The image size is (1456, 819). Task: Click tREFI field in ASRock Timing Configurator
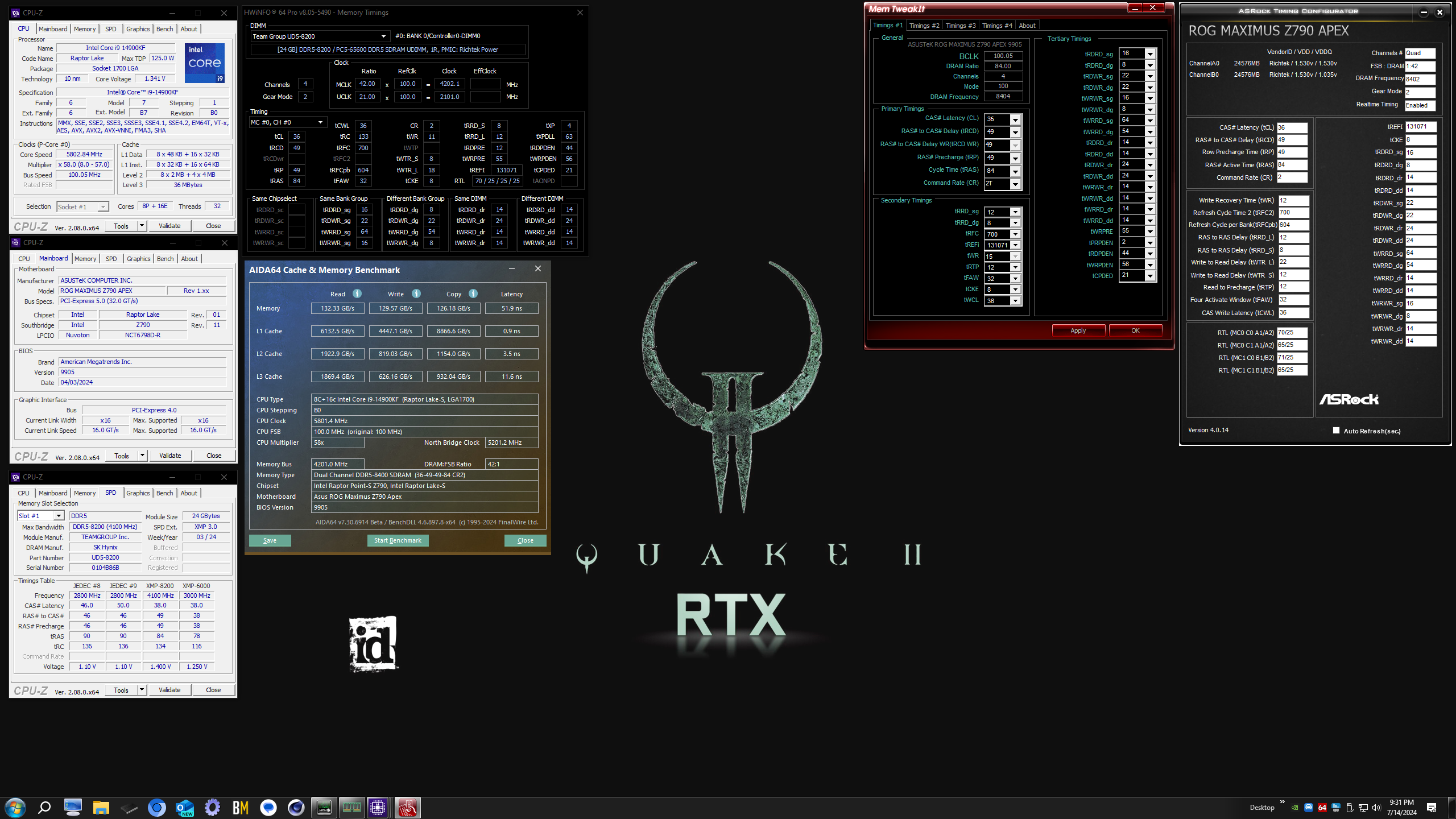click(x=1421, y=127)
